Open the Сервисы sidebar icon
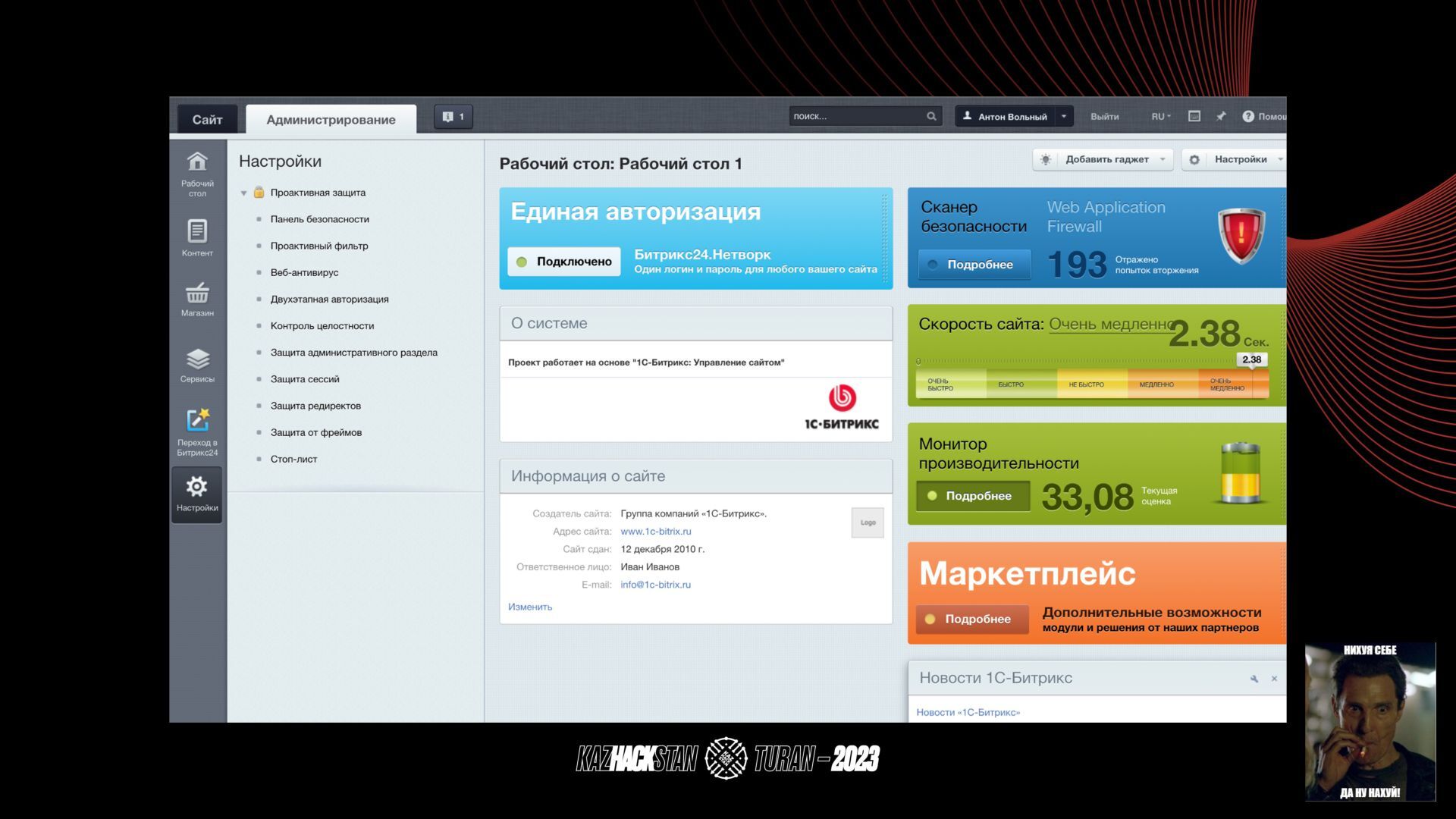The image size is (1456, 819). click(197, 359)
